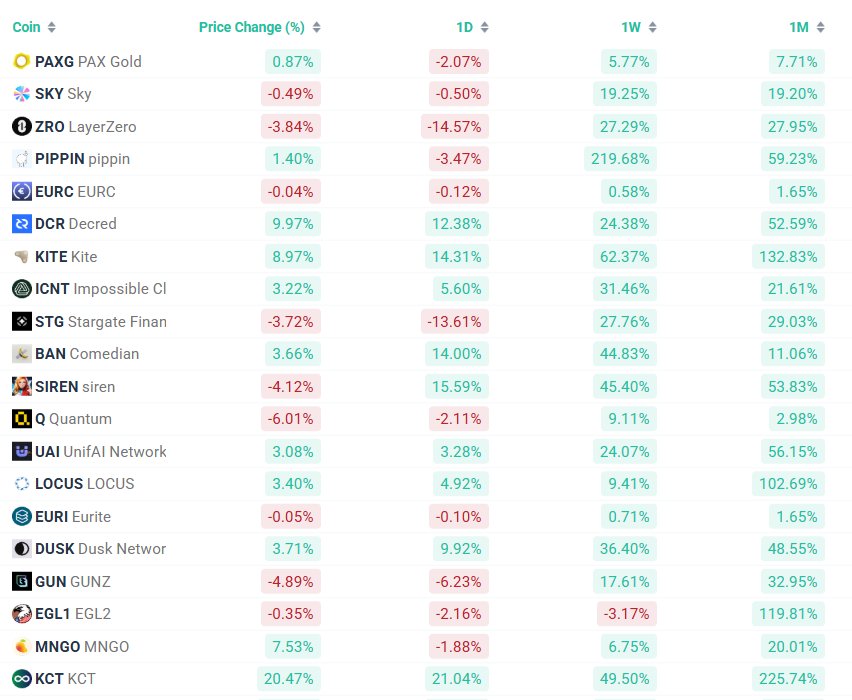Click the PAX Gold coin icon

coord(21,62)
